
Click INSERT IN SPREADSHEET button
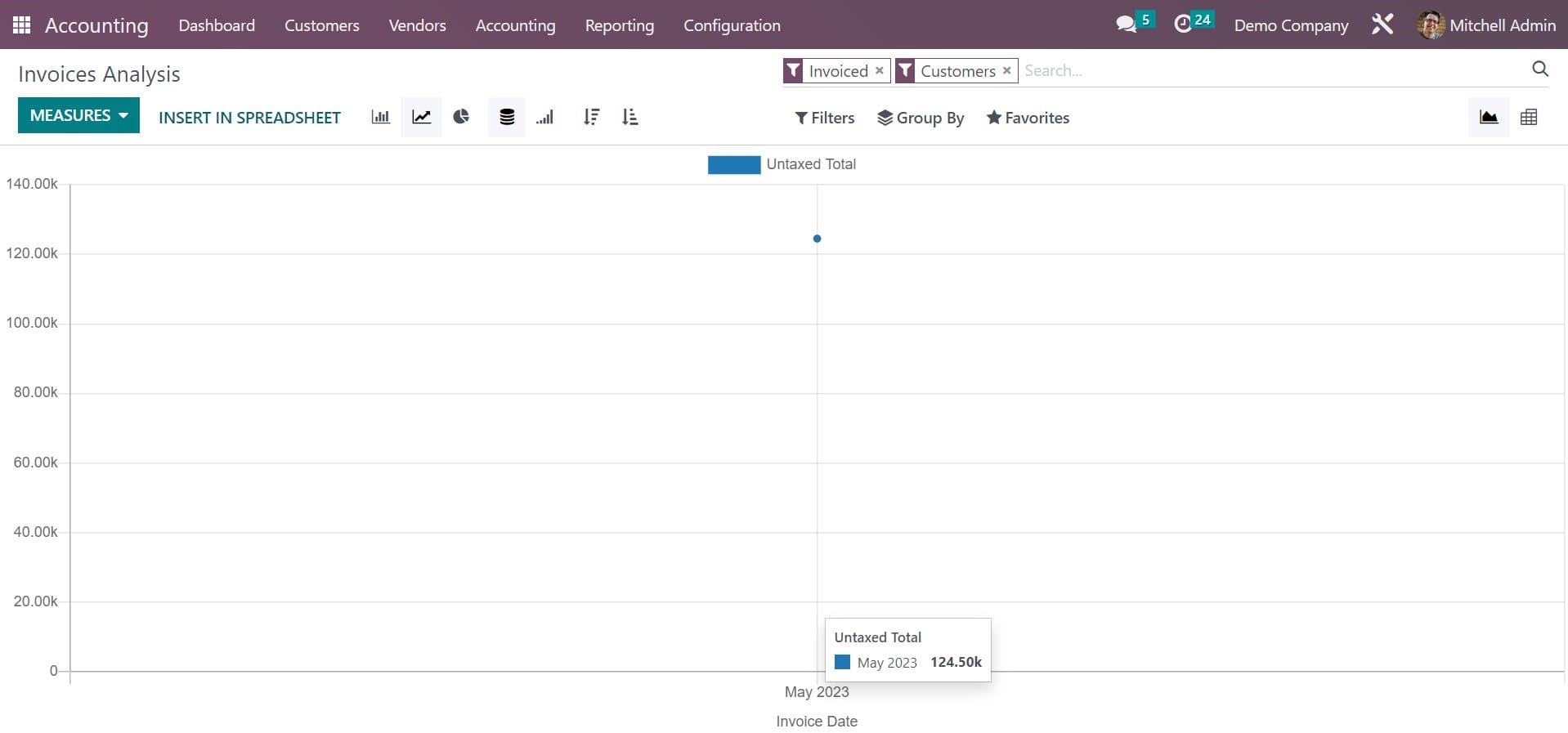pos(249,118)
